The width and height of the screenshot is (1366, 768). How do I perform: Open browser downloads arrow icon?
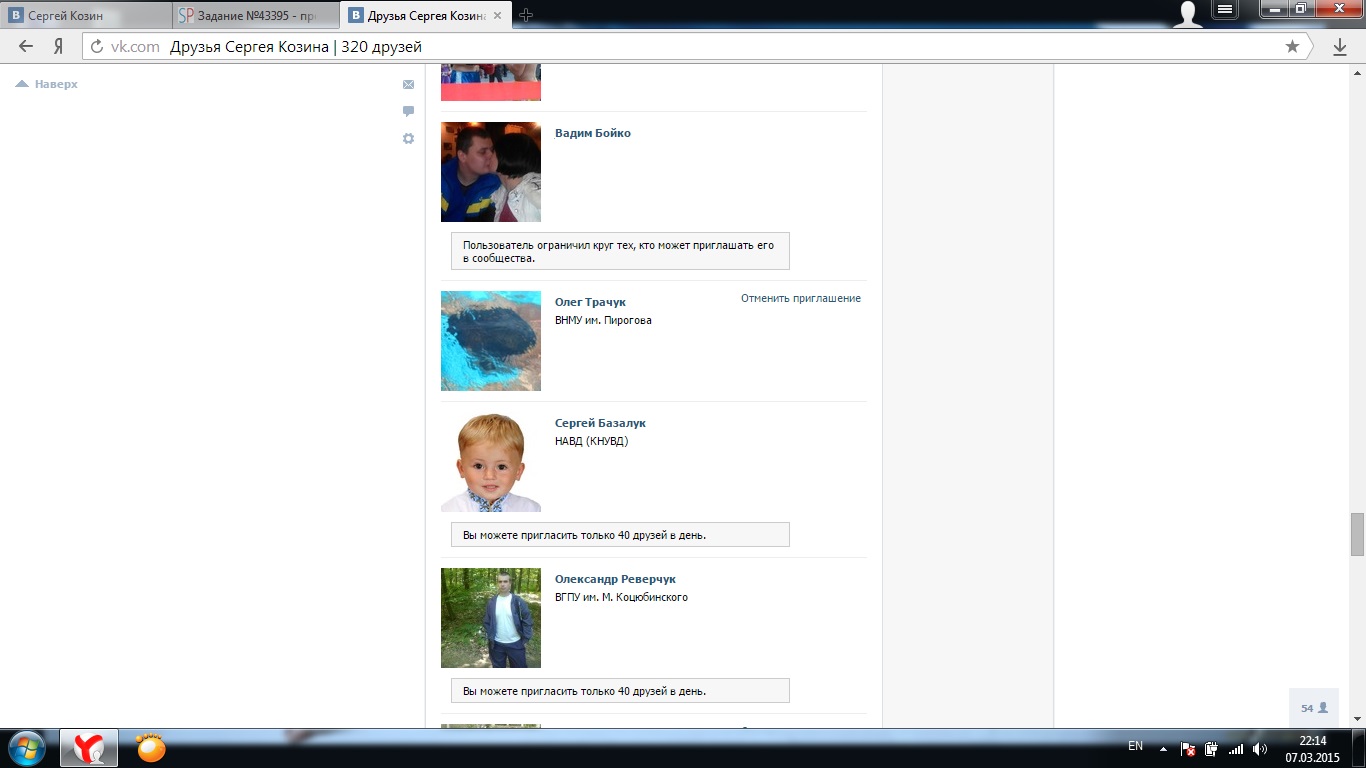click(1340, 47)
